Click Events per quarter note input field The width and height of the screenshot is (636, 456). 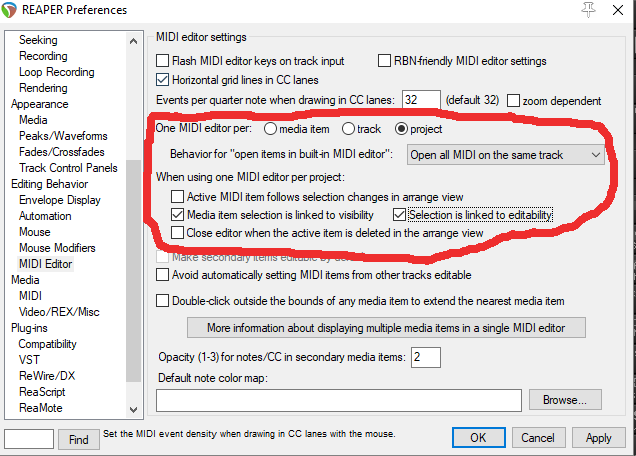click(x=421, y=100)
